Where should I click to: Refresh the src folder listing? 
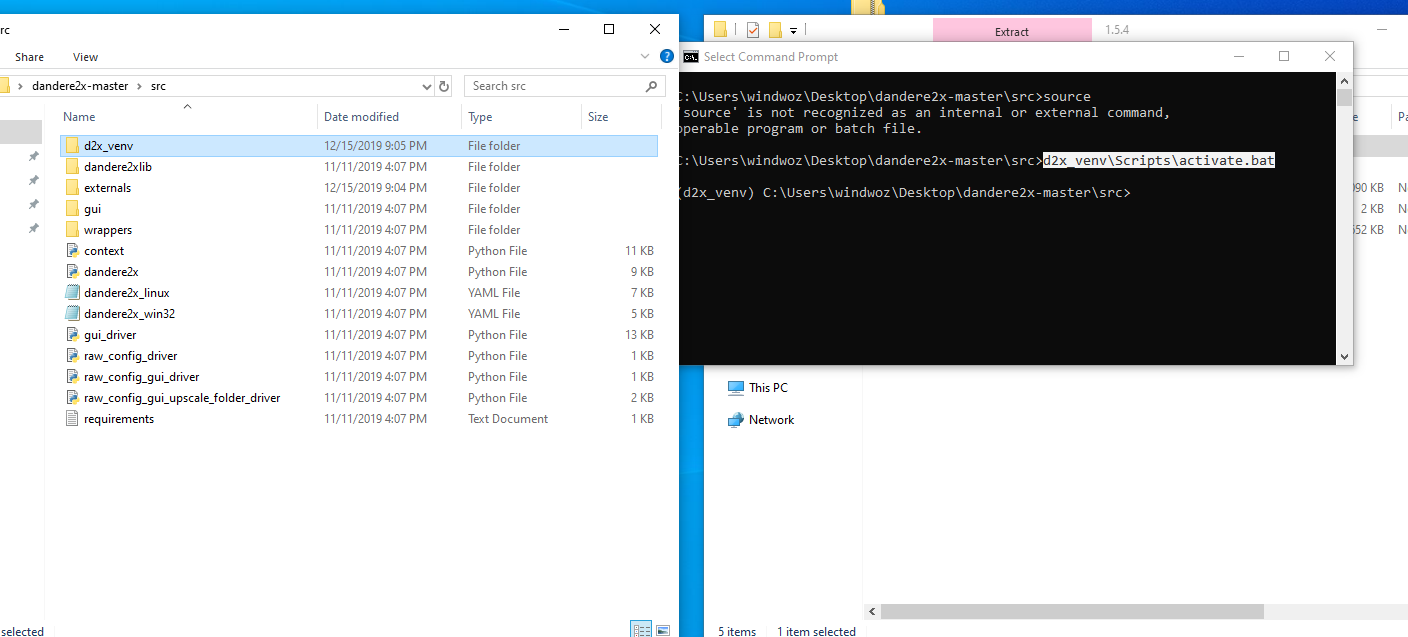pyautogui.click(x=444, y=86)
